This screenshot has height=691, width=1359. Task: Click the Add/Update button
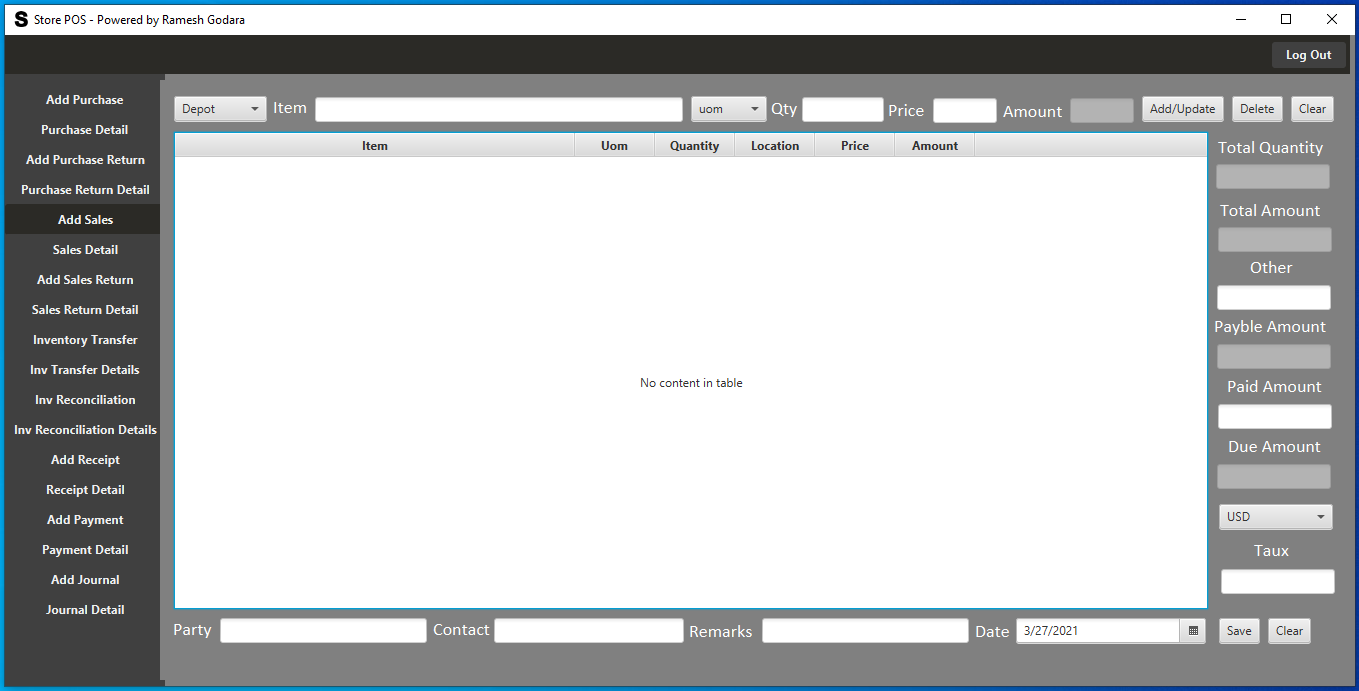pos(1182,109)
